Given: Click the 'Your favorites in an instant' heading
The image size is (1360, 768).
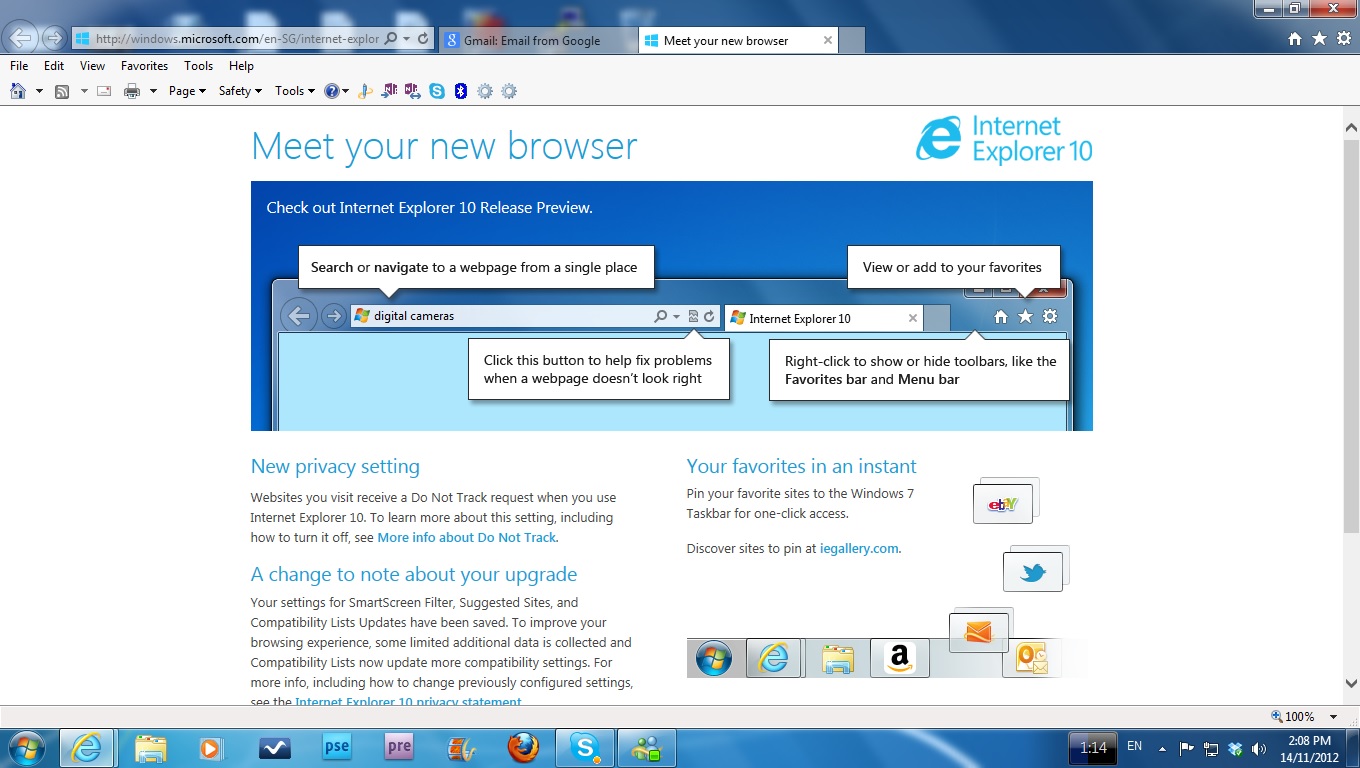Looking at the screenshot, I should click(801, 466).
